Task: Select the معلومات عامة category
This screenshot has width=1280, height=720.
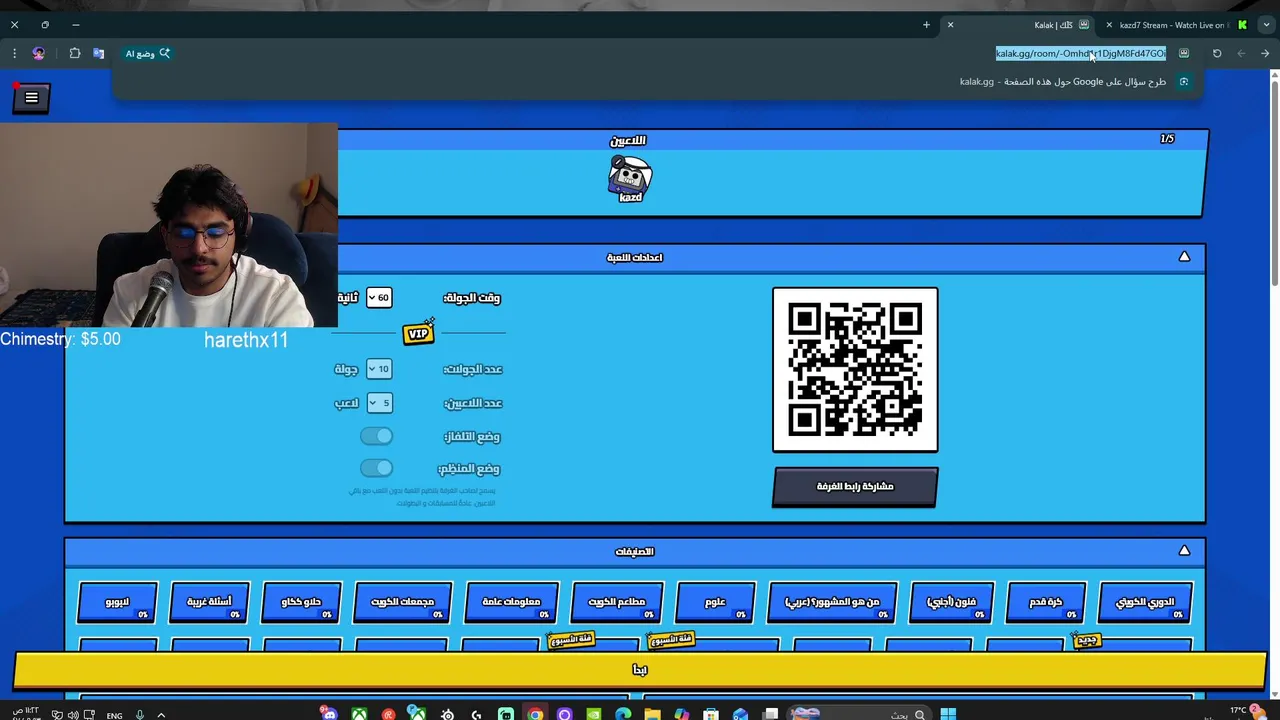Action: (x=511, y=602)
